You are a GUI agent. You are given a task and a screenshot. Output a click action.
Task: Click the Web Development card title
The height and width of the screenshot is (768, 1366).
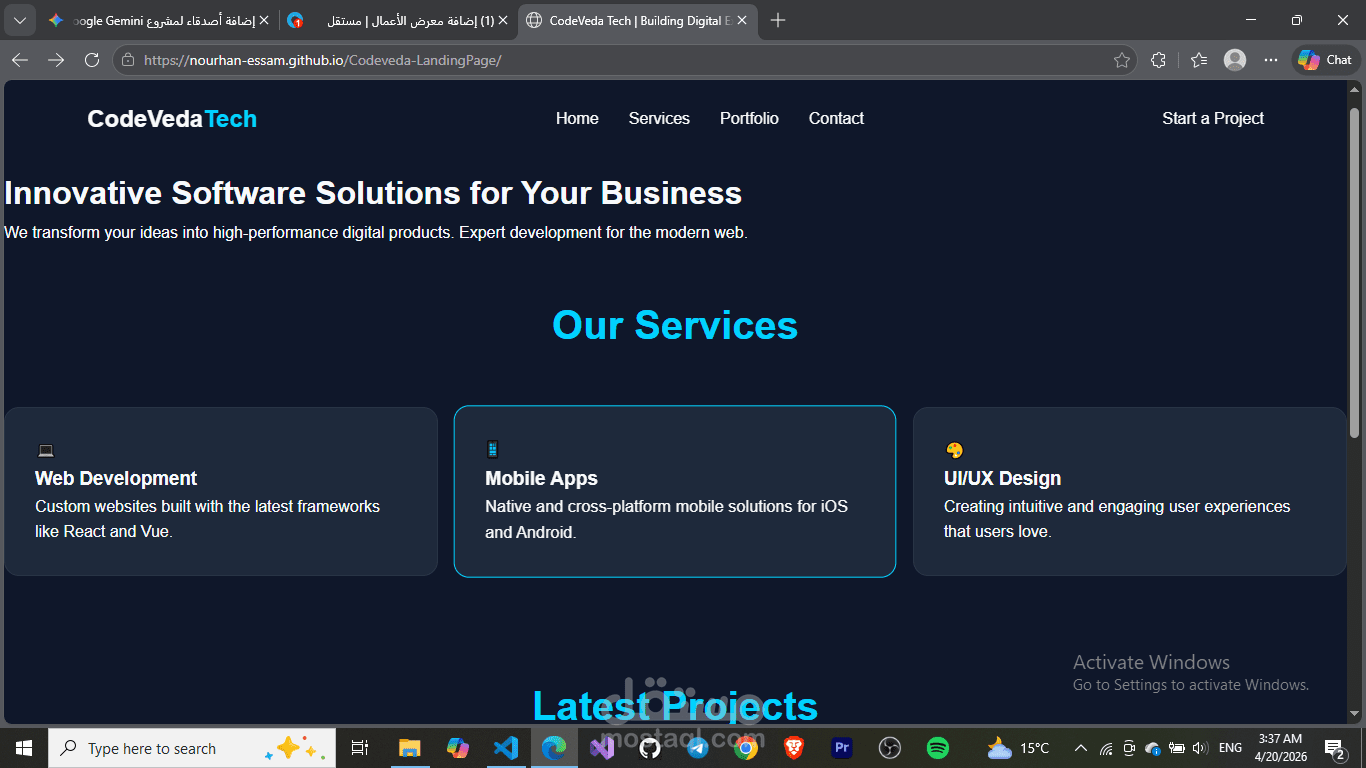pos(116,478)
